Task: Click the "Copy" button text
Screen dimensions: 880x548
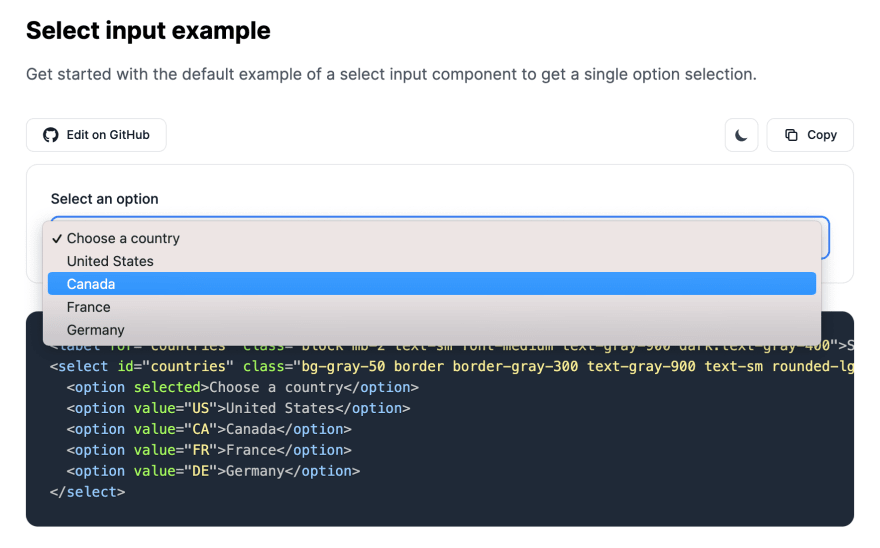Action: 822,135
